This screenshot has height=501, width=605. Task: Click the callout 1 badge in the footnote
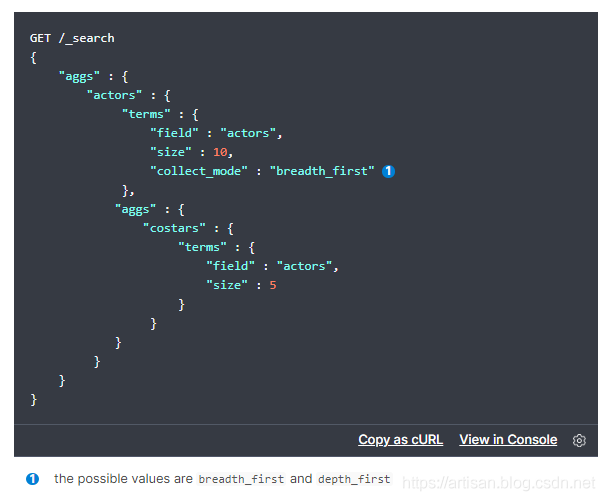(x=32, y=479)
